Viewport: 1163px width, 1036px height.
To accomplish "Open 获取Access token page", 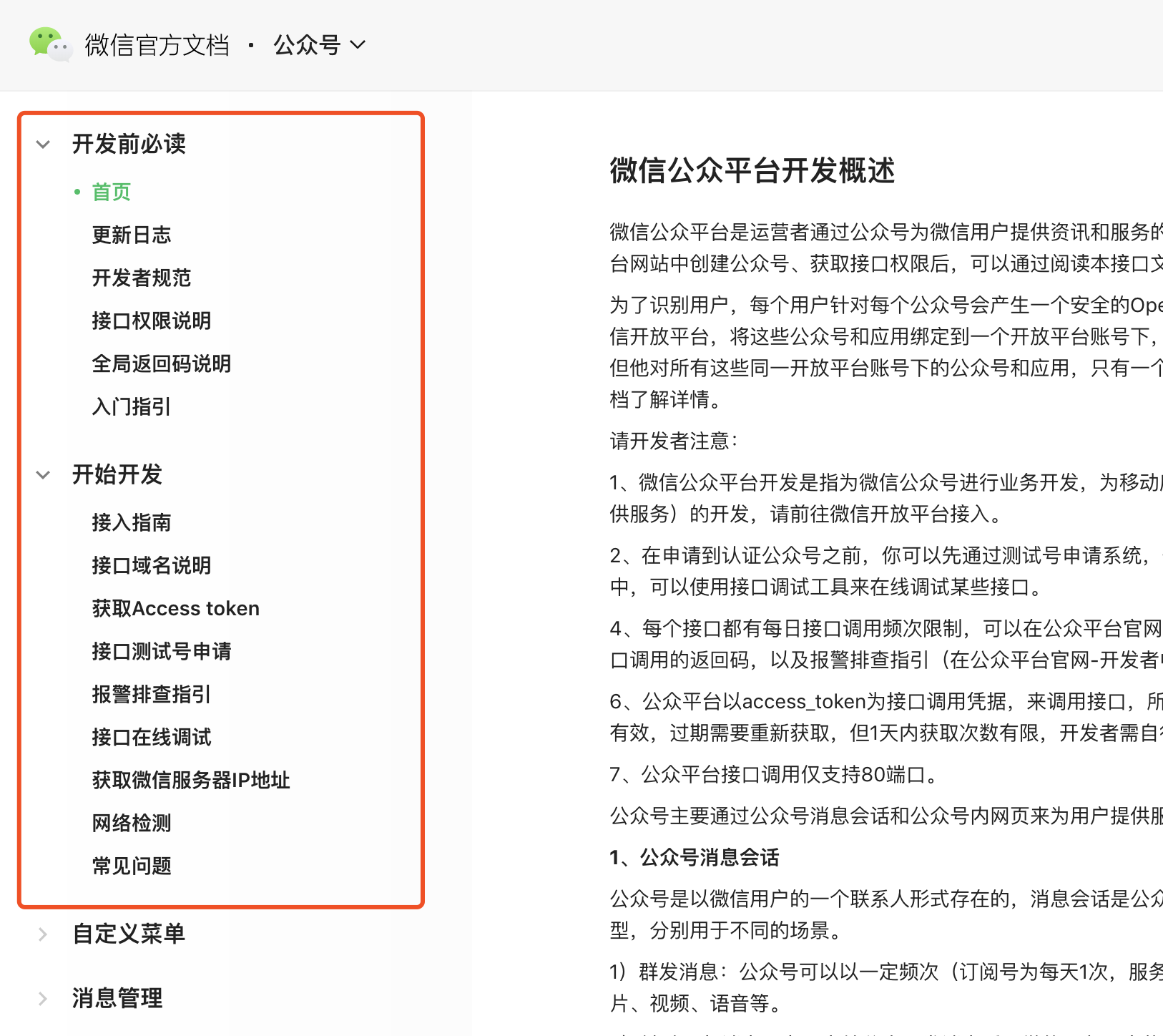I will pyautogui.click(x=176, y=608).
